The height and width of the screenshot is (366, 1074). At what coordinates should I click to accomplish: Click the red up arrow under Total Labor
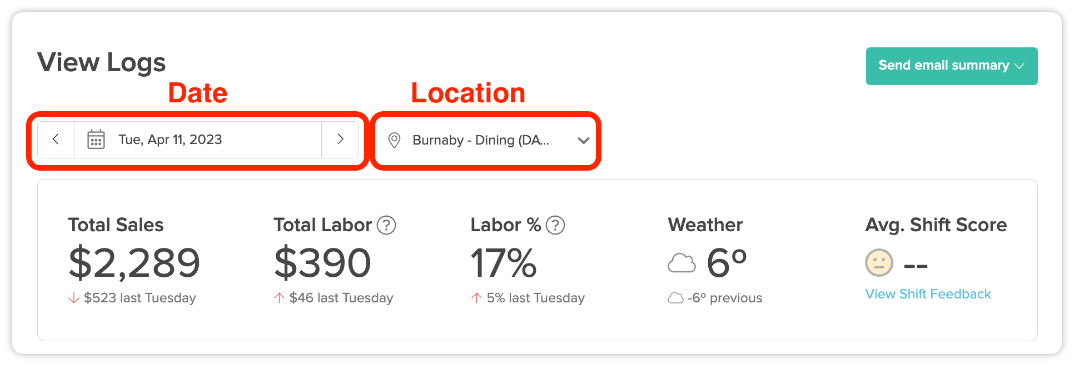279,298
